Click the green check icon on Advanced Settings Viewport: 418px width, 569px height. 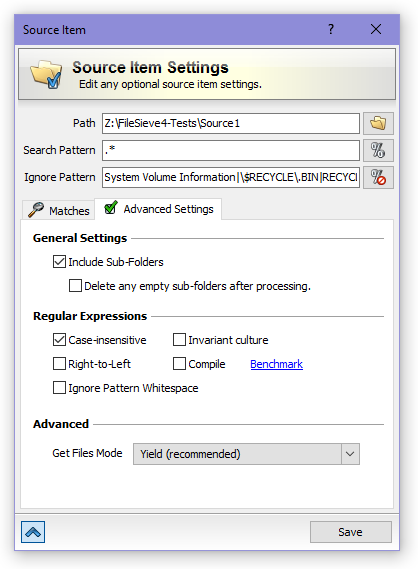point(111,208)
